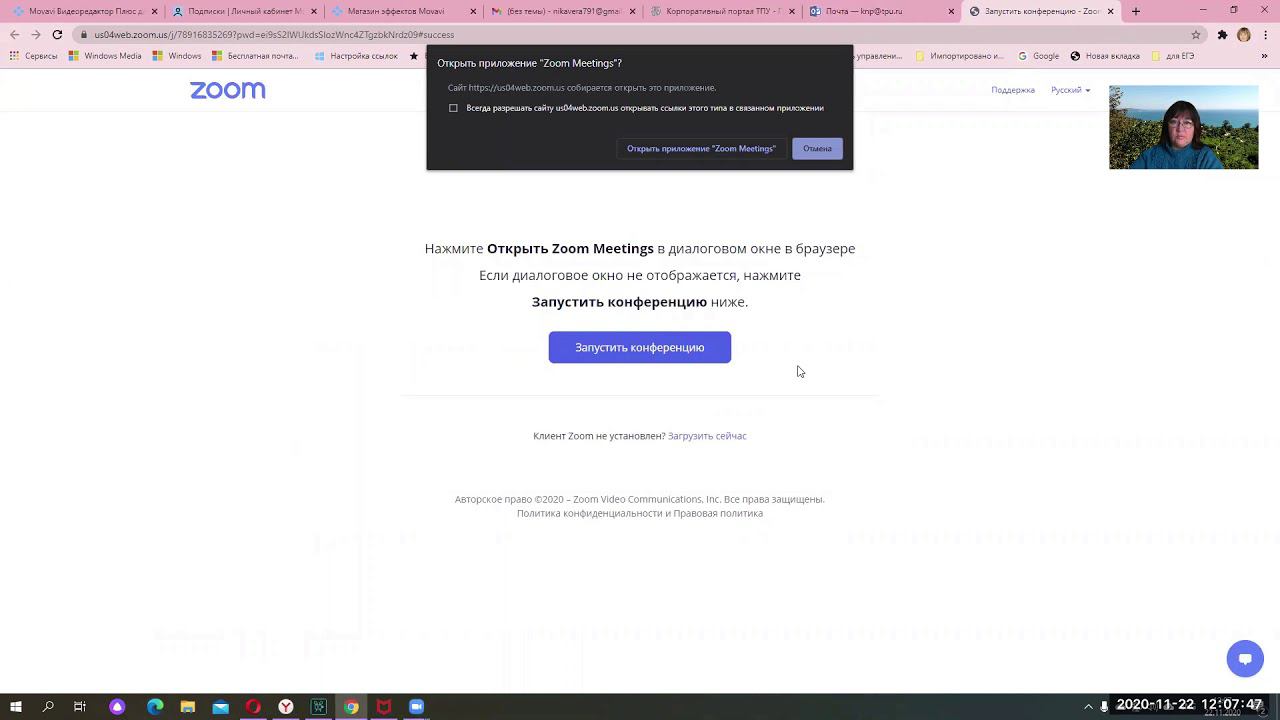Open Opera browser from taskbar
The image size is (1280, 720).
(253, 707)
